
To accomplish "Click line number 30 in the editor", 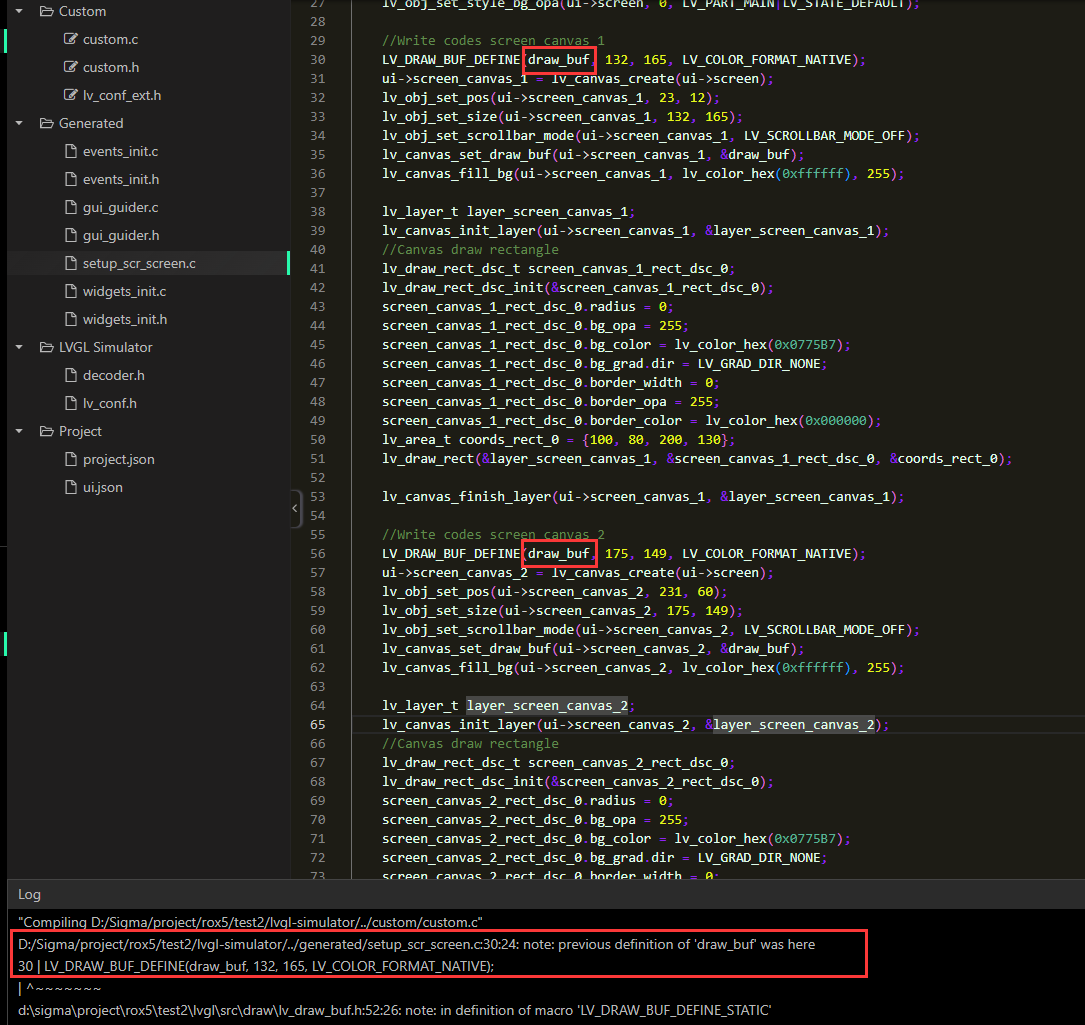I will click(x=317, y=59).
